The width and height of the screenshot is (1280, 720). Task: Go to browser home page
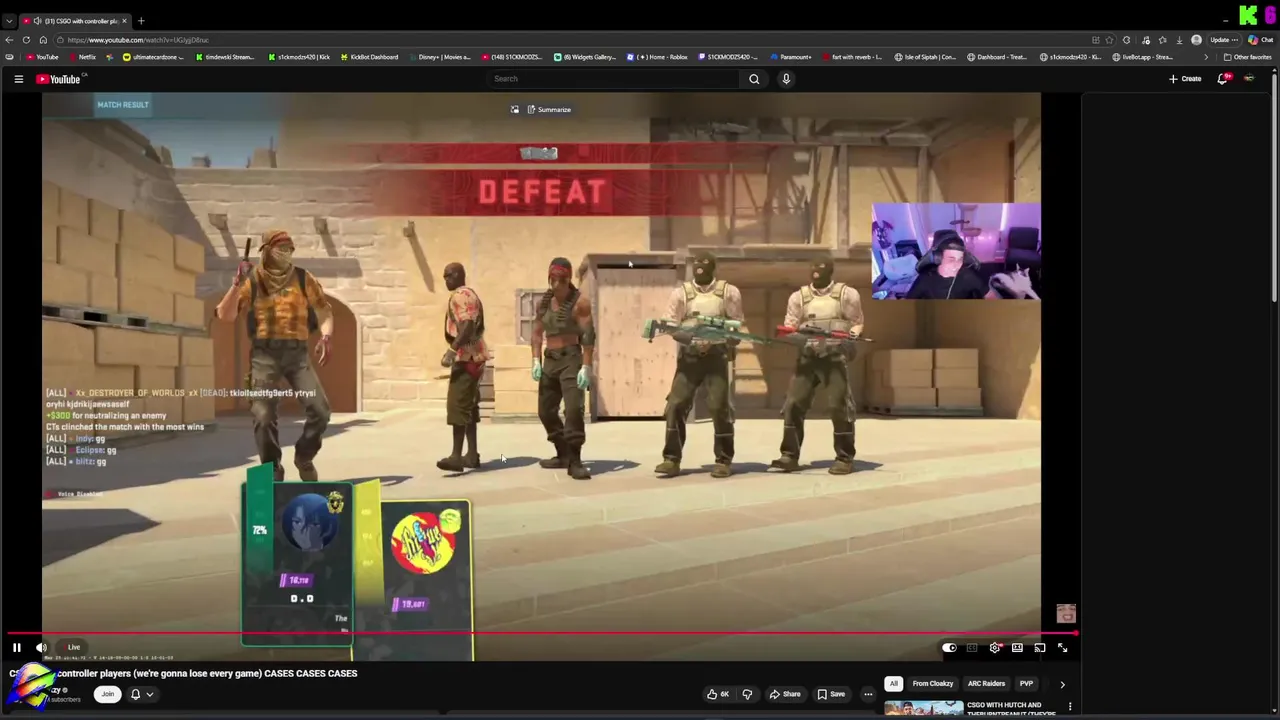[43, 40]
